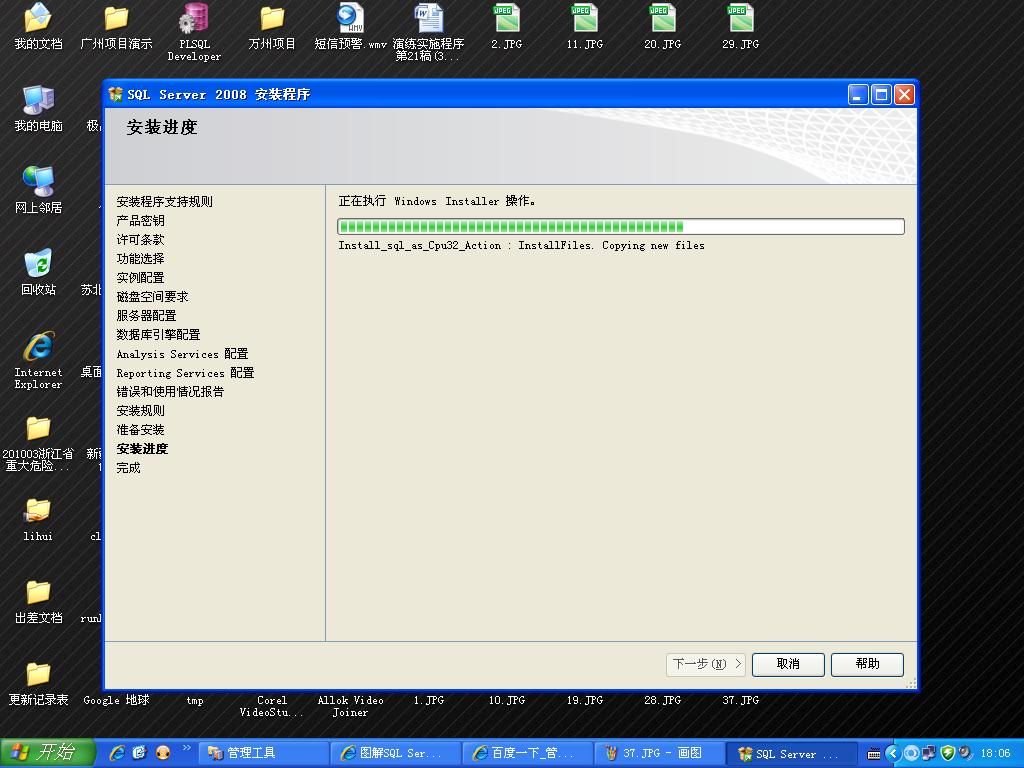Viewport: 1024px width, 768px height.
Task: Open the 万州项目 folder
Action: (272, 20)
